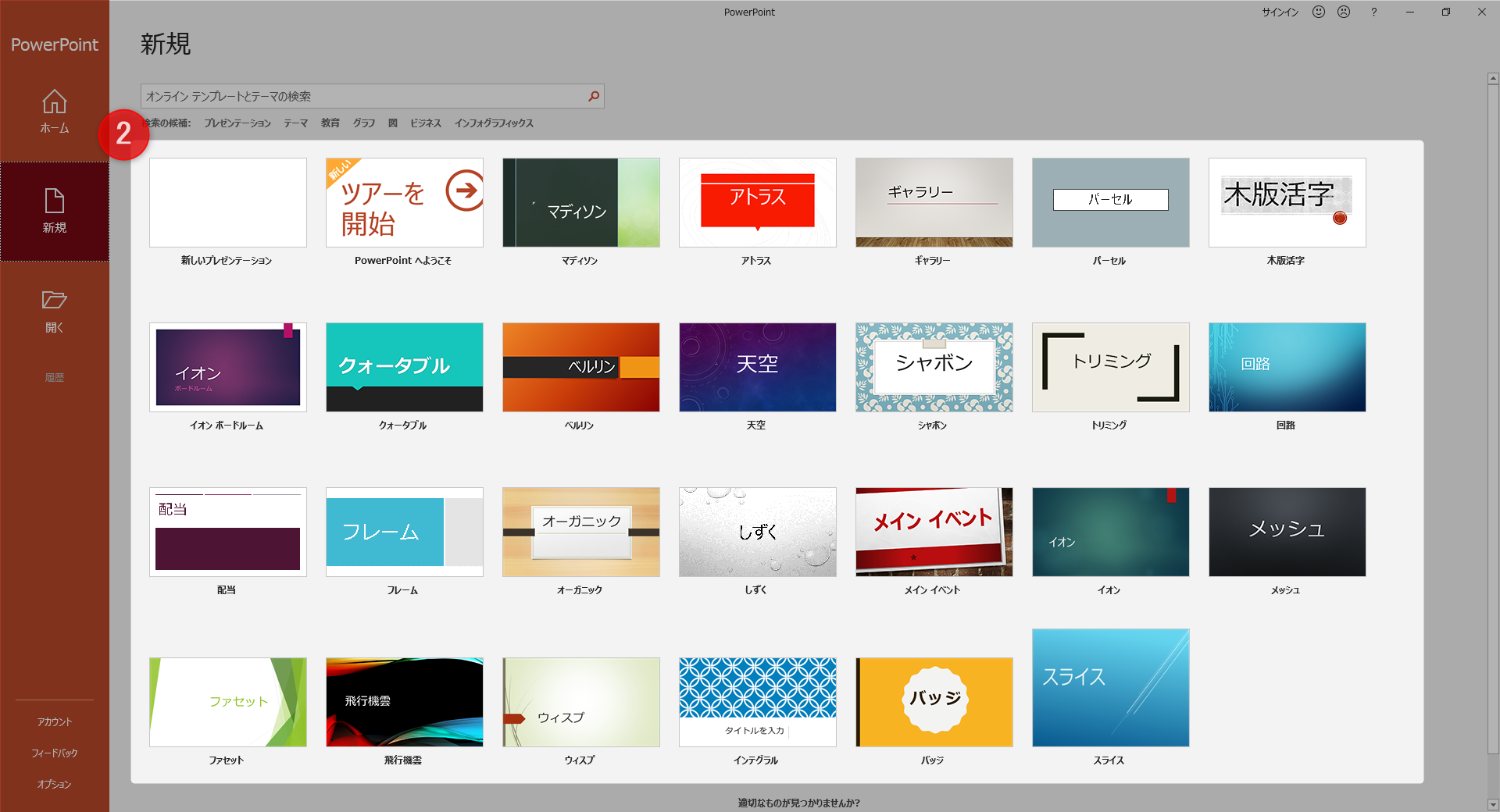Choose the ベルリン theme thumbnail
1500x812 pixels.
tap(581, 368)
